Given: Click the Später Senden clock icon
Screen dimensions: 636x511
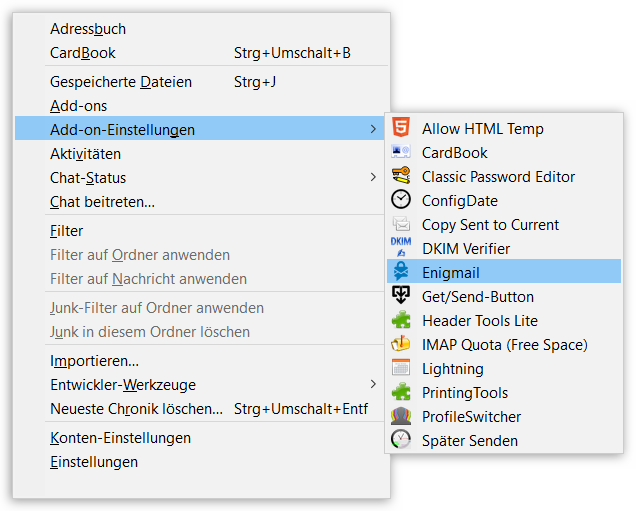Looking at the screenshot, I should [401, 440].
